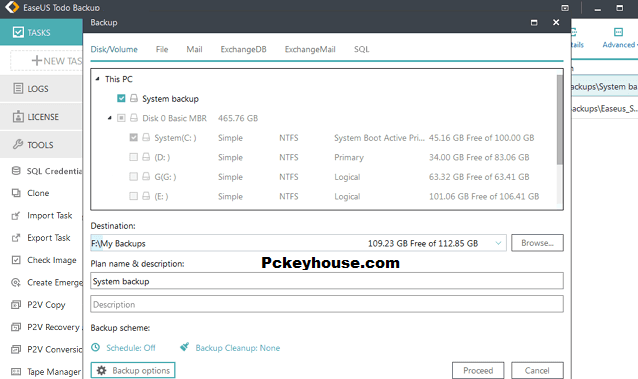This screenshot has height=379, width=638.
Task: Switch to the SQL tab
Action: click(361, 49)
